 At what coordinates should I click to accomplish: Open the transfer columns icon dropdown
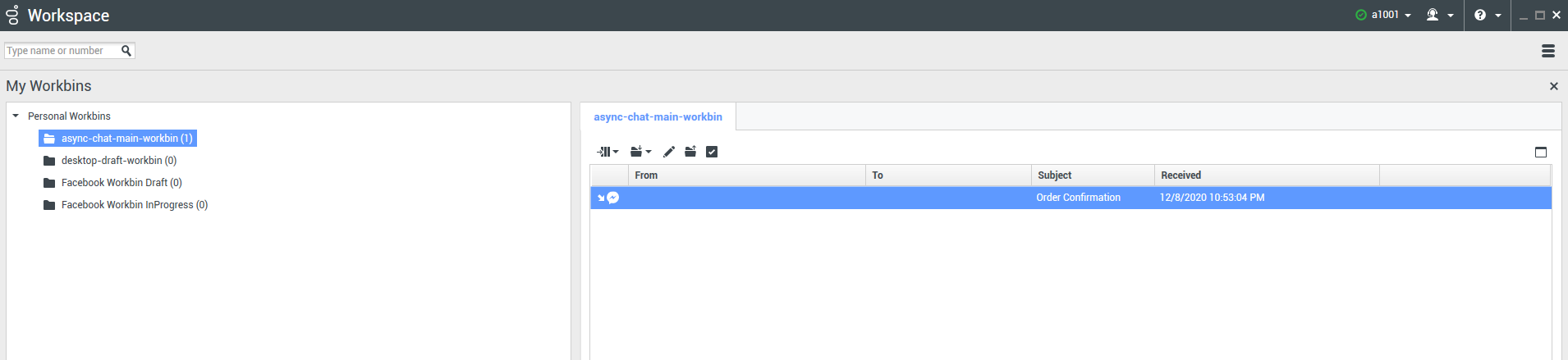(607, 152)
